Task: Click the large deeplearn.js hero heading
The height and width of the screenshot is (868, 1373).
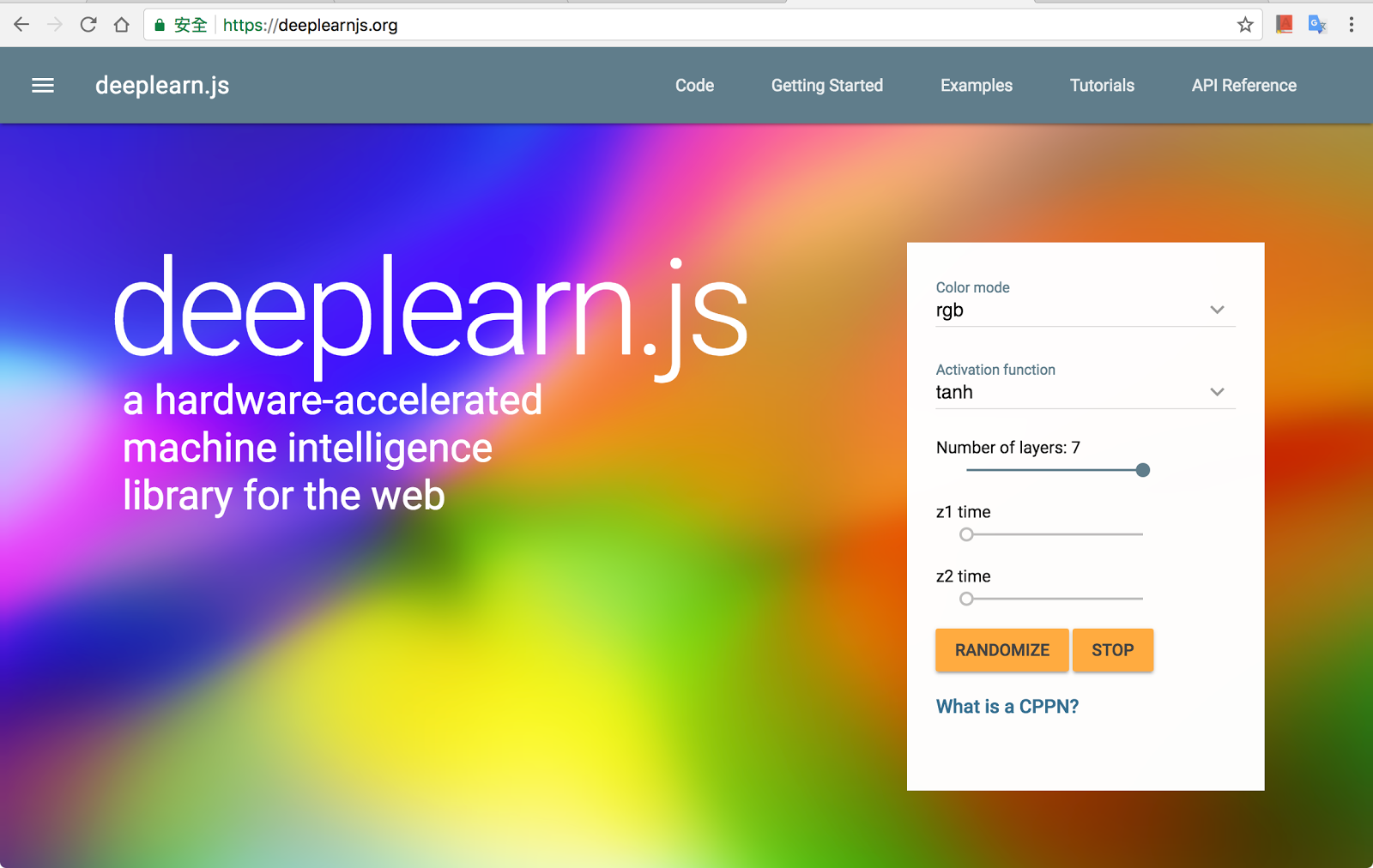Action: tap(431, 316)
